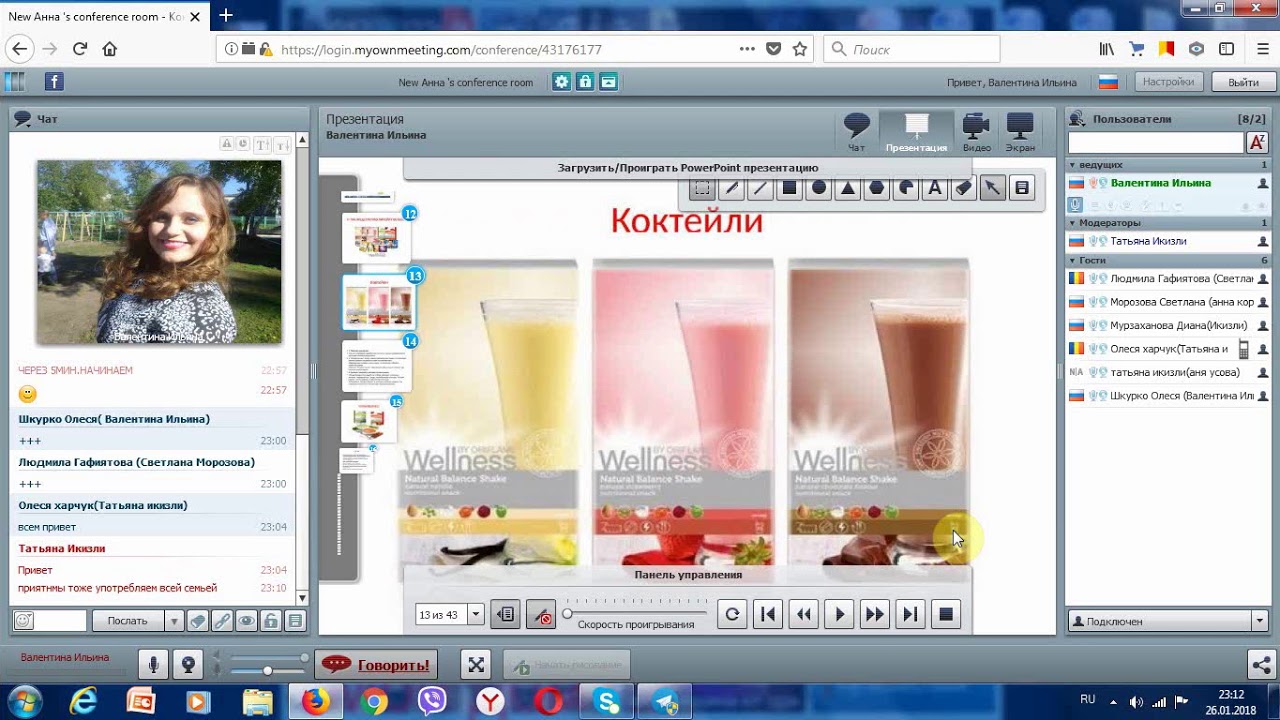Image resolution: width=1280 pixels, height=720 pixels.
Task: Select slide thumbnail number 12
Action: click(x=376, y=238)
